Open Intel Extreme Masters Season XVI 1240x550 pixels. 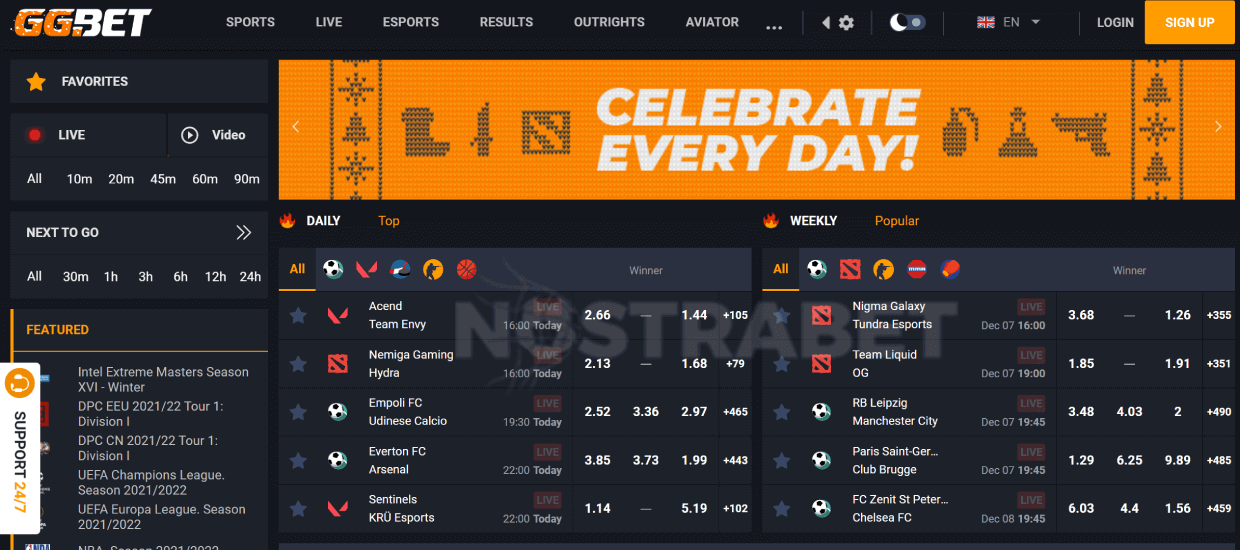(x=163, y=379)
